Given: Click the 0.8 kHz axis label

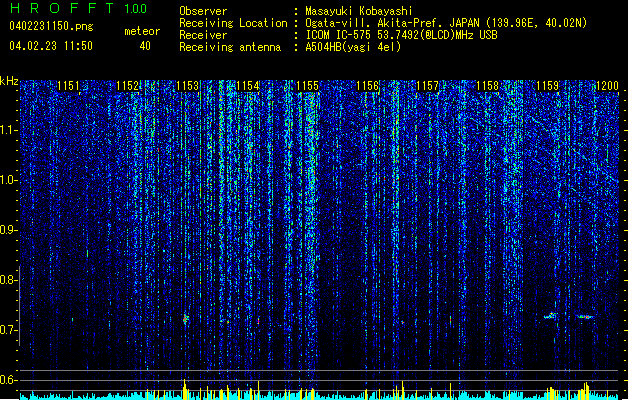Looking at the screenshot, I should (x=8, y=280).
